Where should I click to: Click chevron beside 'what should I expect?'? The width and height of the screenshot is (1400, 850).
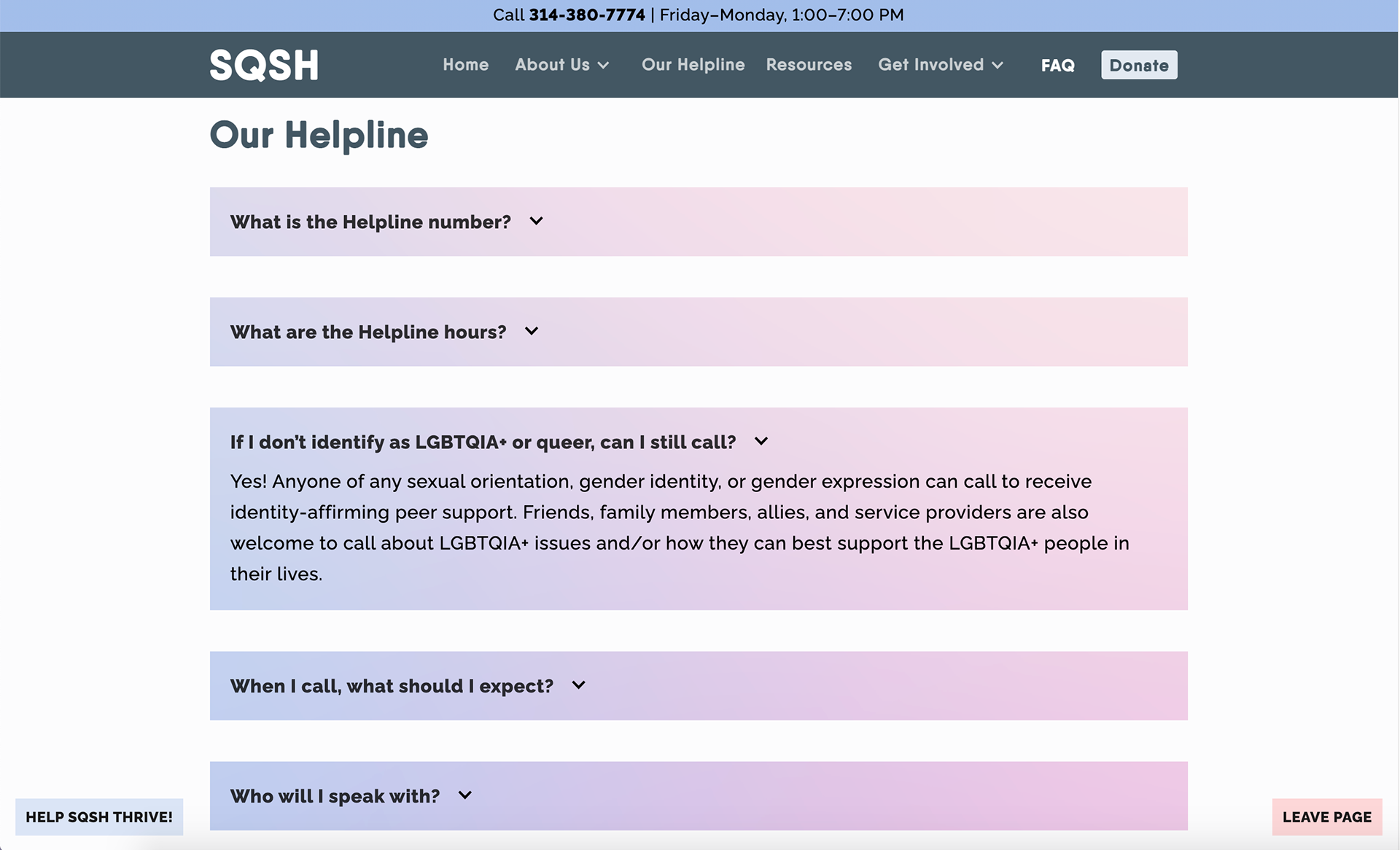pos(579,685)
